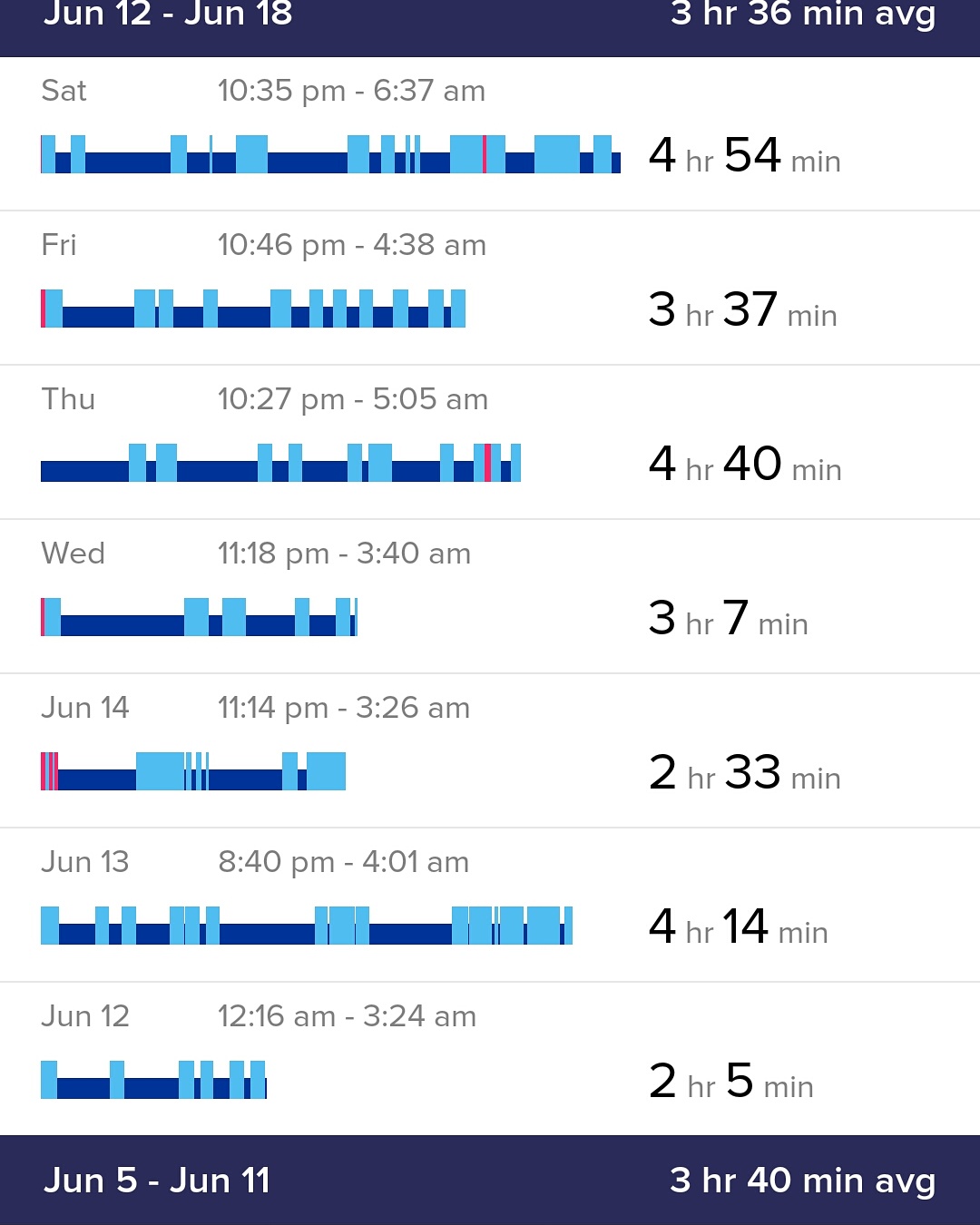The image size is (980, 1225).
Task: Tap the Jun 14 sleep stages graph
Action: point(193,771)
